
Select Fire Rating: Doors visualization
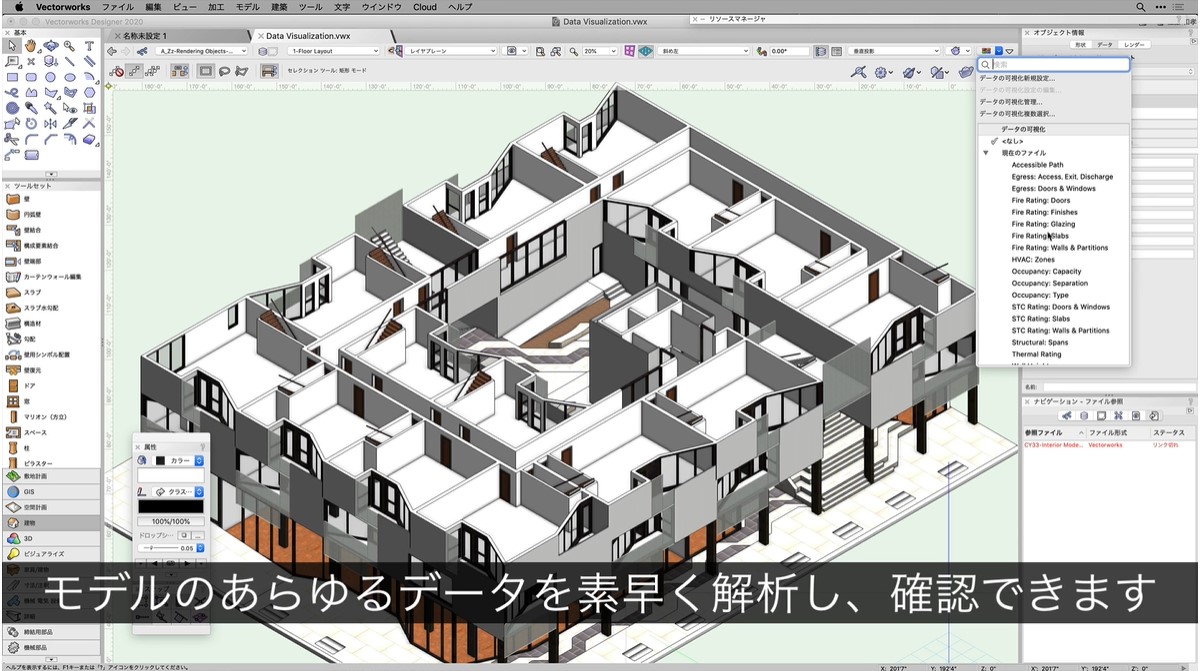pos(1040,200)
